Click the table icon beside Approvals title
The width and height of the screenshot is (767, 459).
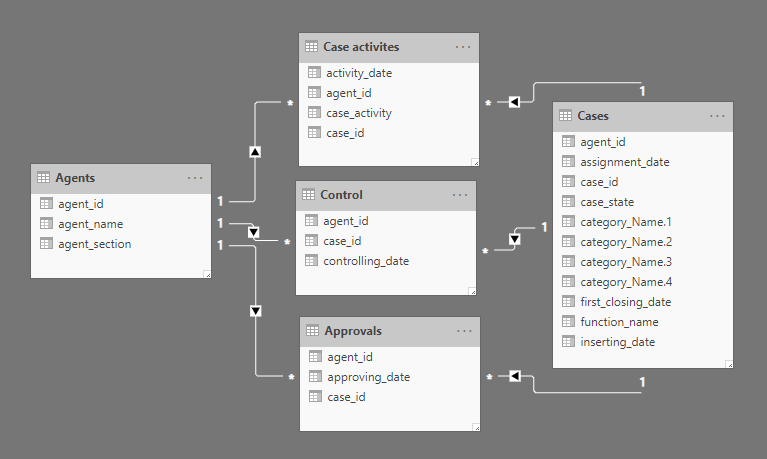tap(313, 330)
